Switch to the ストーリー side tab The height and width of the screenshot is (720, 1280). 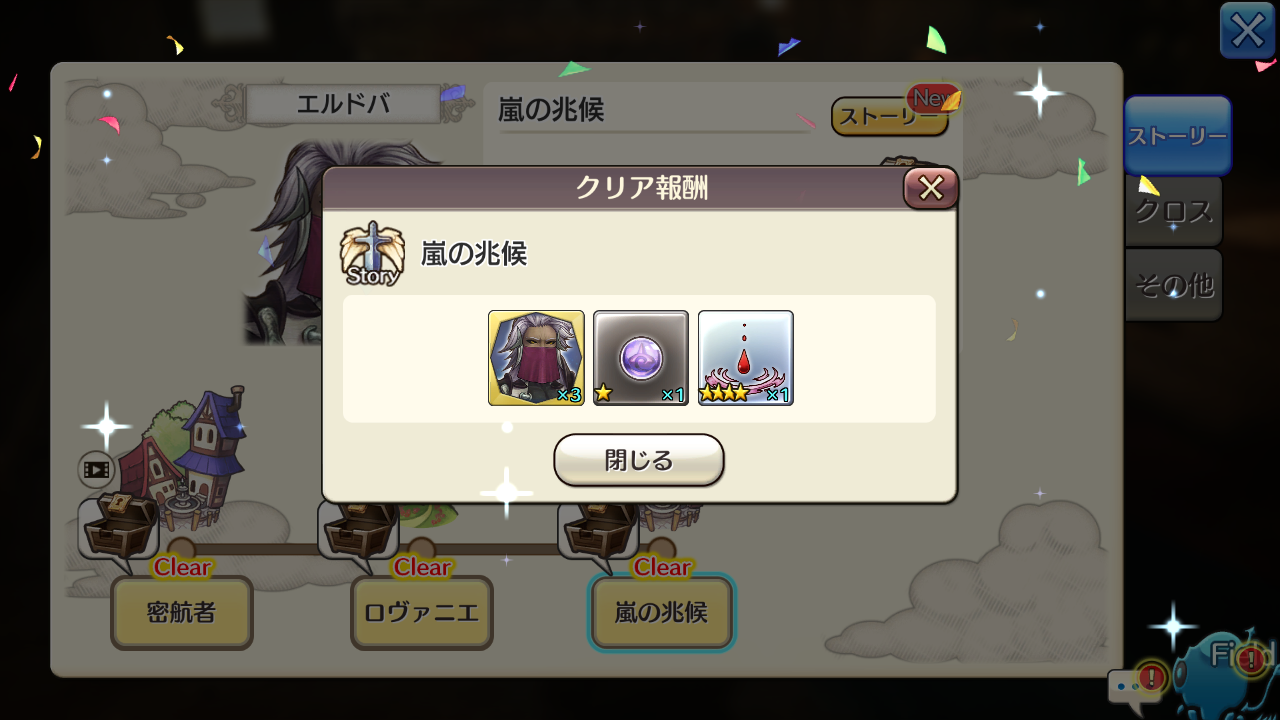pyautogui.click(x=1177, y=136)
